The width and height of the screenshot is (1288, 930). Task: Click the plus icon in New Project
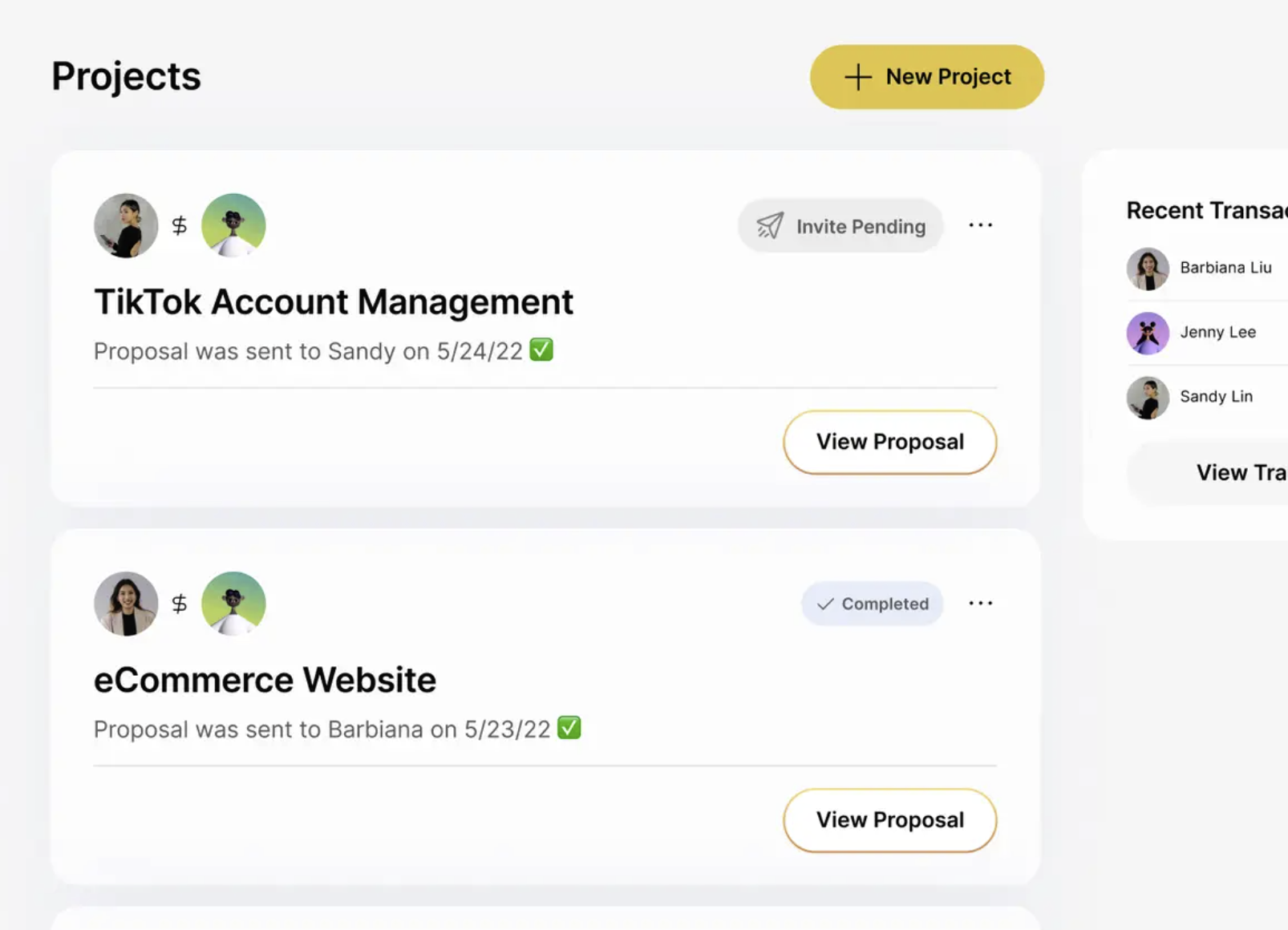point(857,77)
